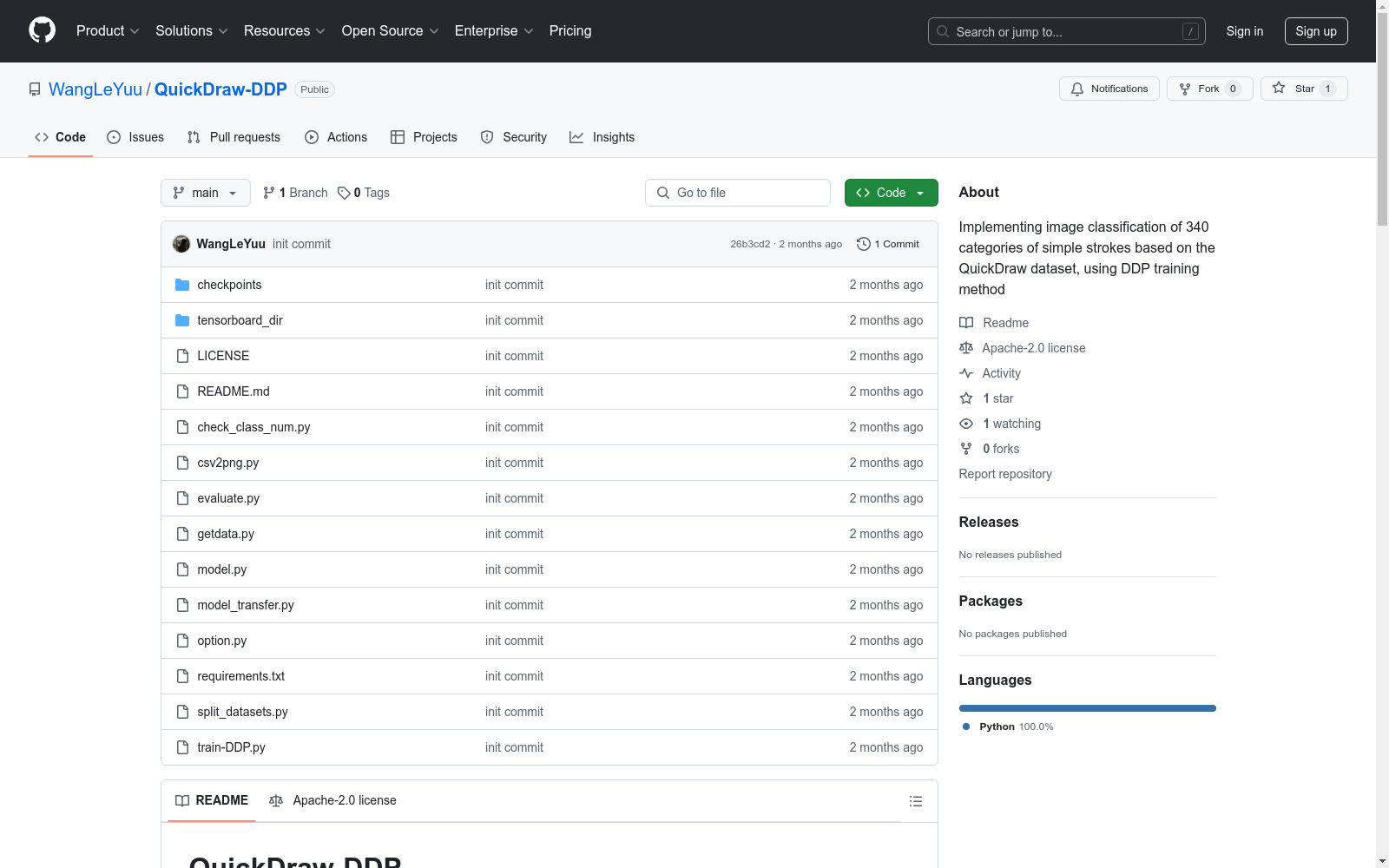Click the Sign in link
Screen dimensions: 1389x868
tap(1245, 31)
